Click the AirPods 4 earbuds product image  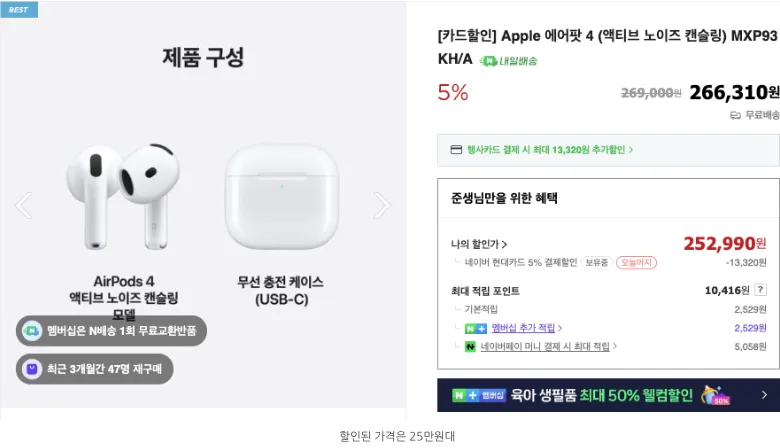pyautogui.click(x=123, y=196)
